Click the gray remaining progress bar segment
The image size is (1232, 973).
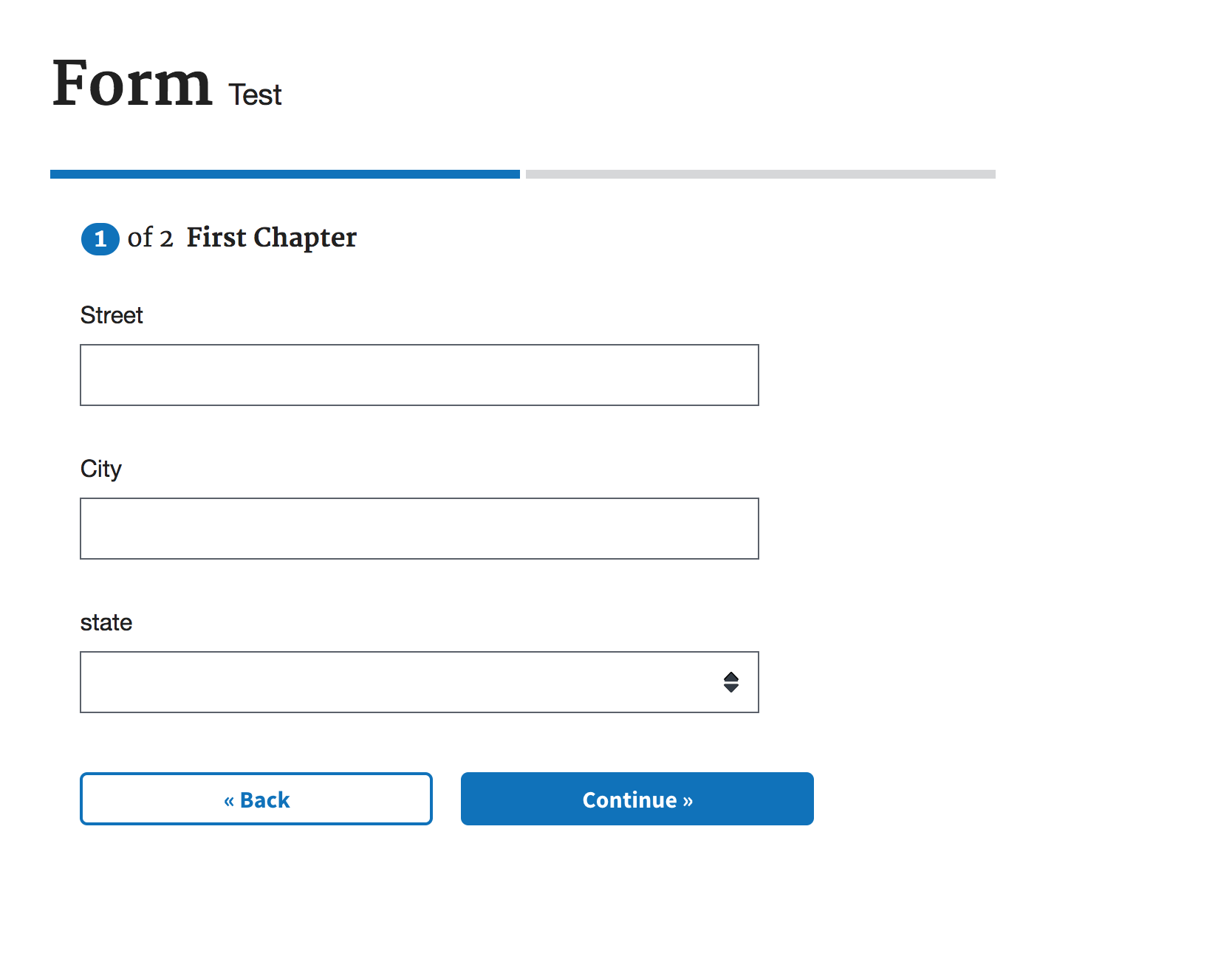tap(761, 174)
